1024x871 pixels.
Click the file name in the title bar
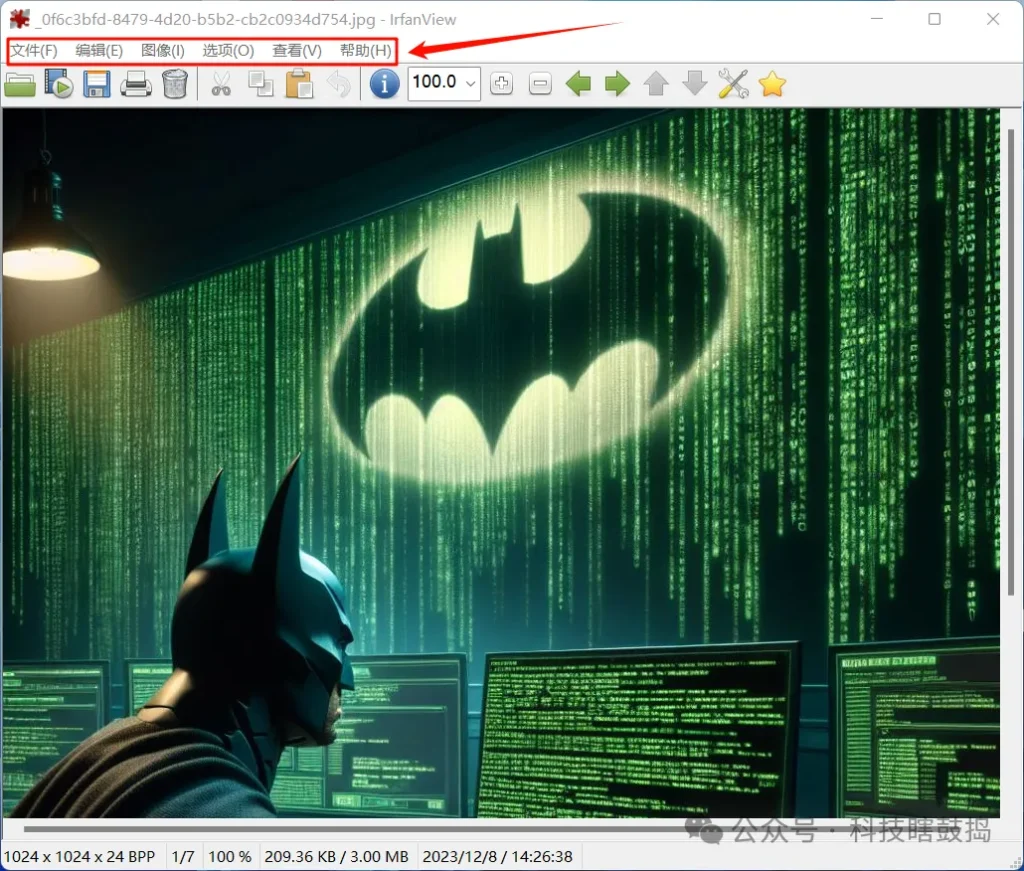[x=206, y=20]
